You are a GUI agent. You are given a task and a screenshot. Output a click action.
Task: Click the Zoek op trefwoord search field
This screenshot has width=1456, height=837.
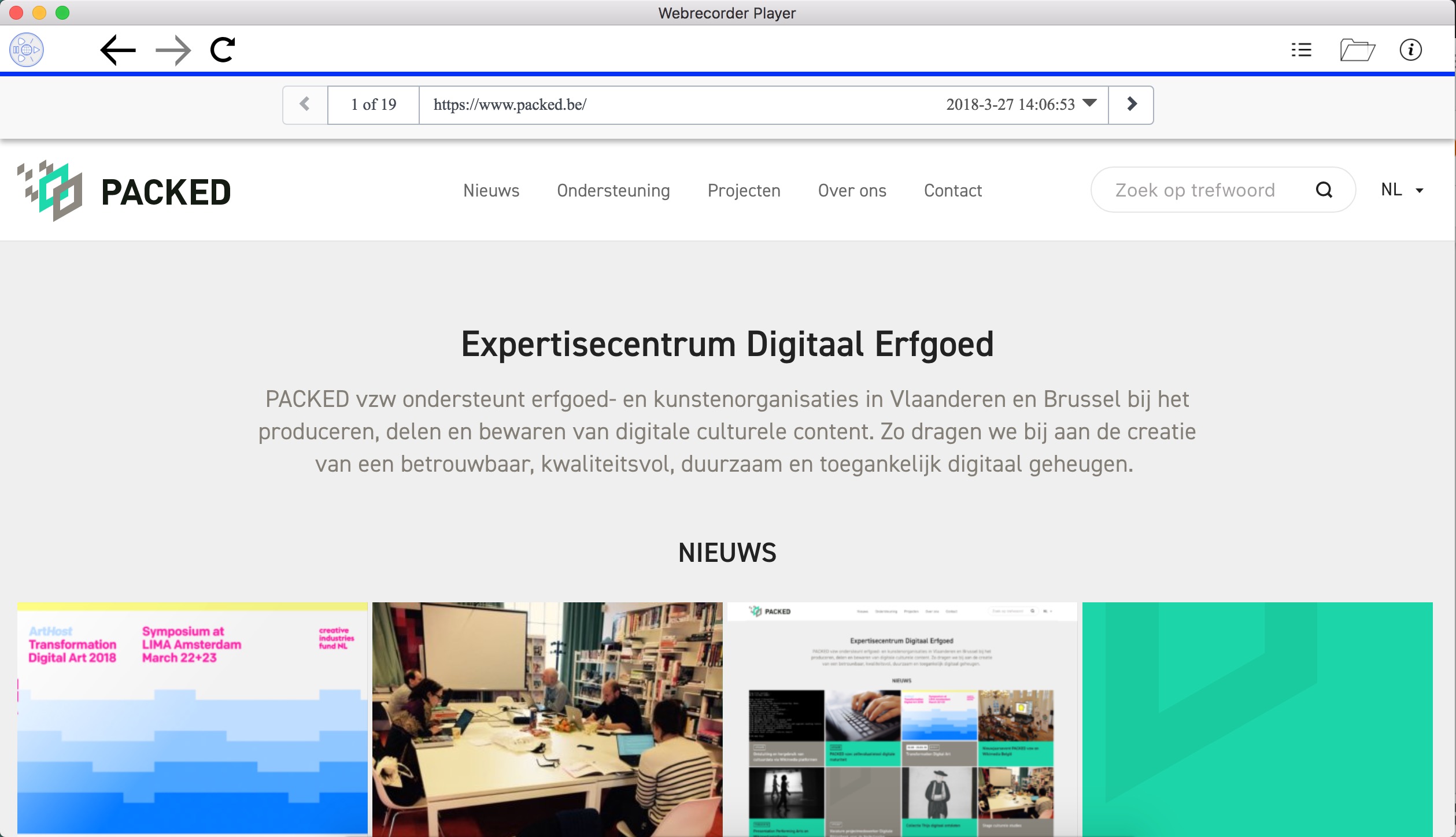coord(1195,190)
